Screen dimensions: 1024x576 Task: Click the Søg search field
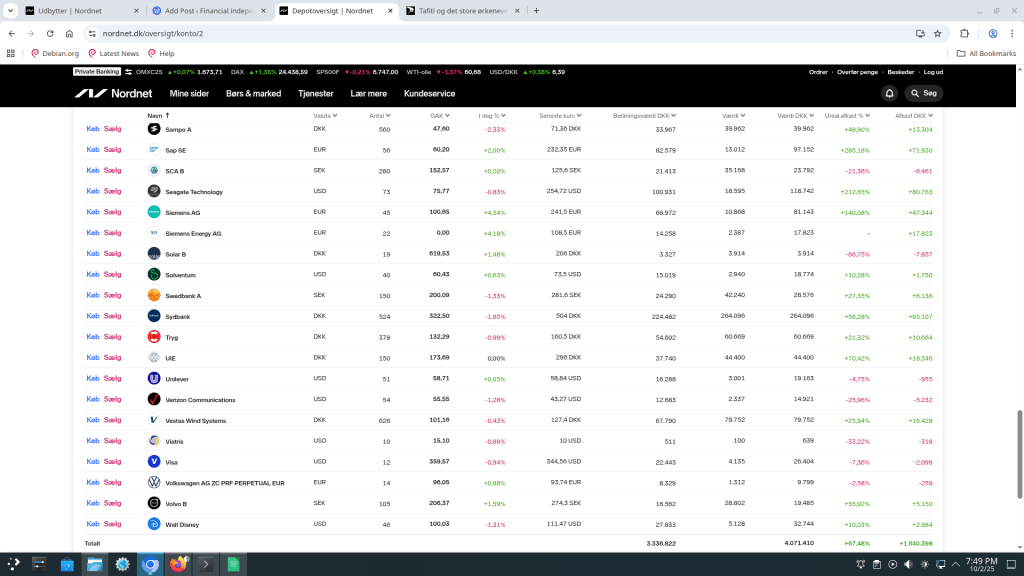tap(924, 93)
